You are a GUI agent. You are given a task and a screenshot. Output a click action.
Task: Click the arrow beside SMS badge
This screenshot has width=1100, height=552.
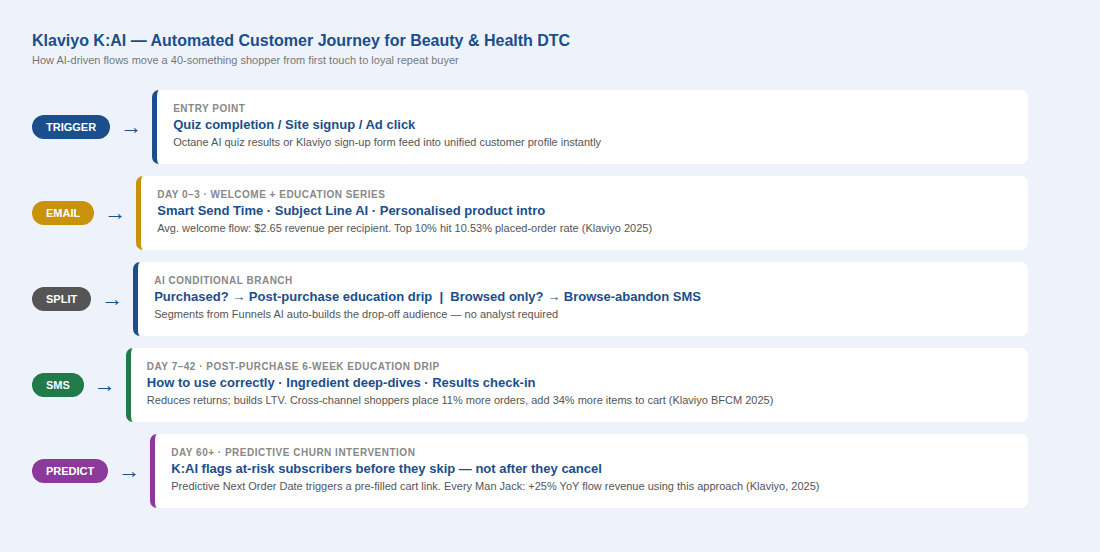point(105,389)
